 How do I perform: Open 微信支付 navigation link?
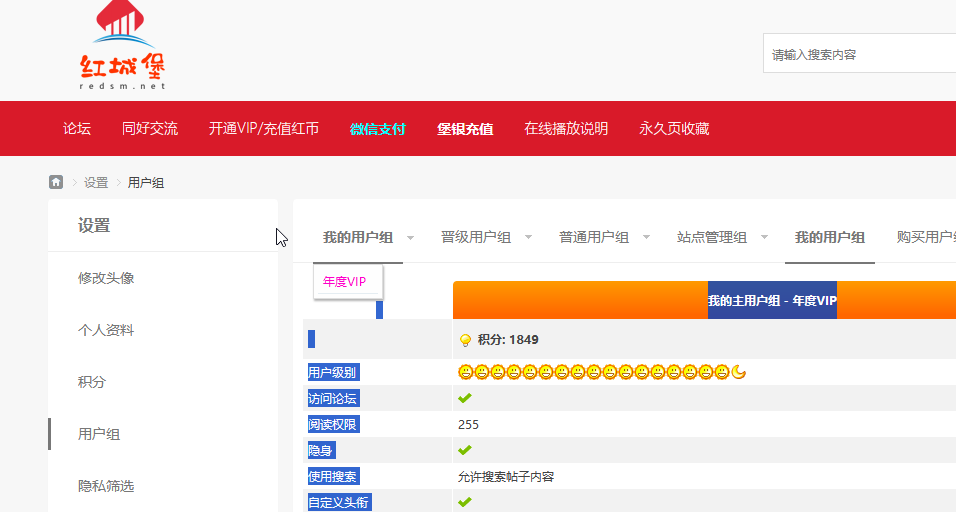click(377, 129)
